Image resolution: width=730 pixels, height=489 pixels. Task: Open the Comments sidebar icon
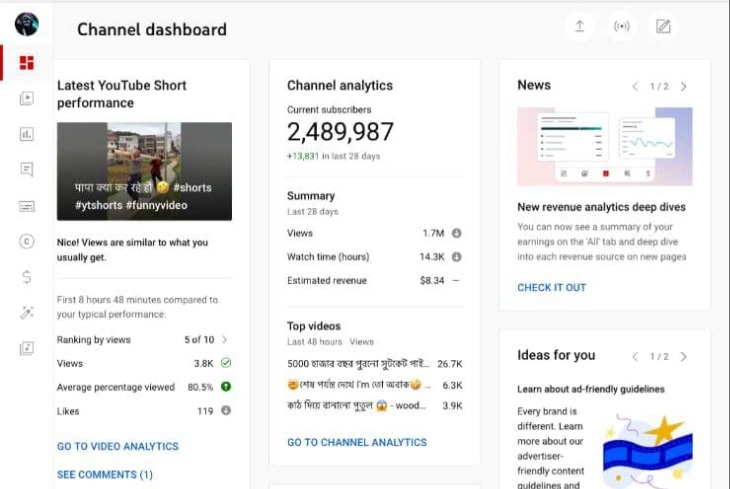(x=27, y=170)
